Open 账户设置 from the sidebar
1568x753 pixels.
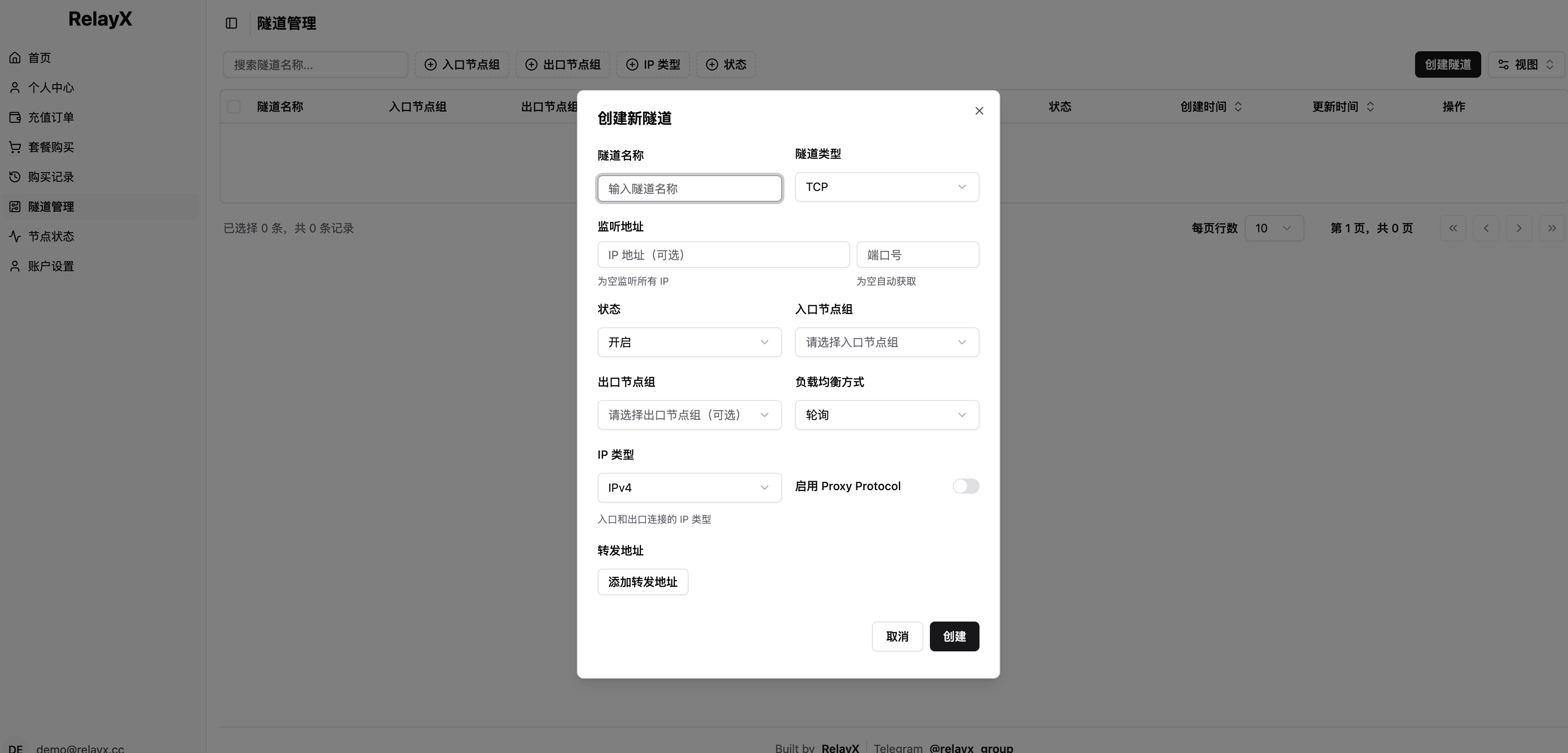point(51,266)
